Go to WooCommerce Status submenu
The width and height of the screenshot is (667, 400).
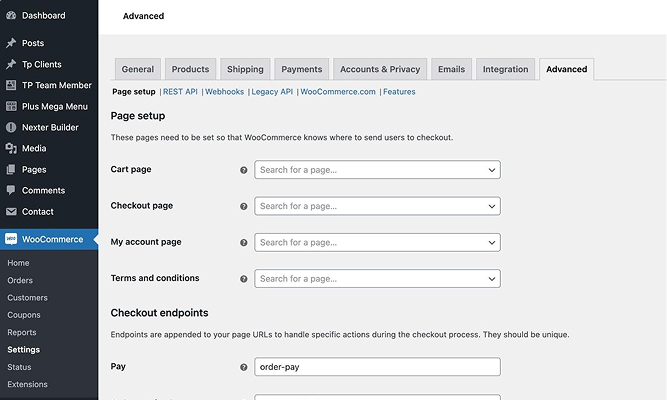(x=19, y=367)
